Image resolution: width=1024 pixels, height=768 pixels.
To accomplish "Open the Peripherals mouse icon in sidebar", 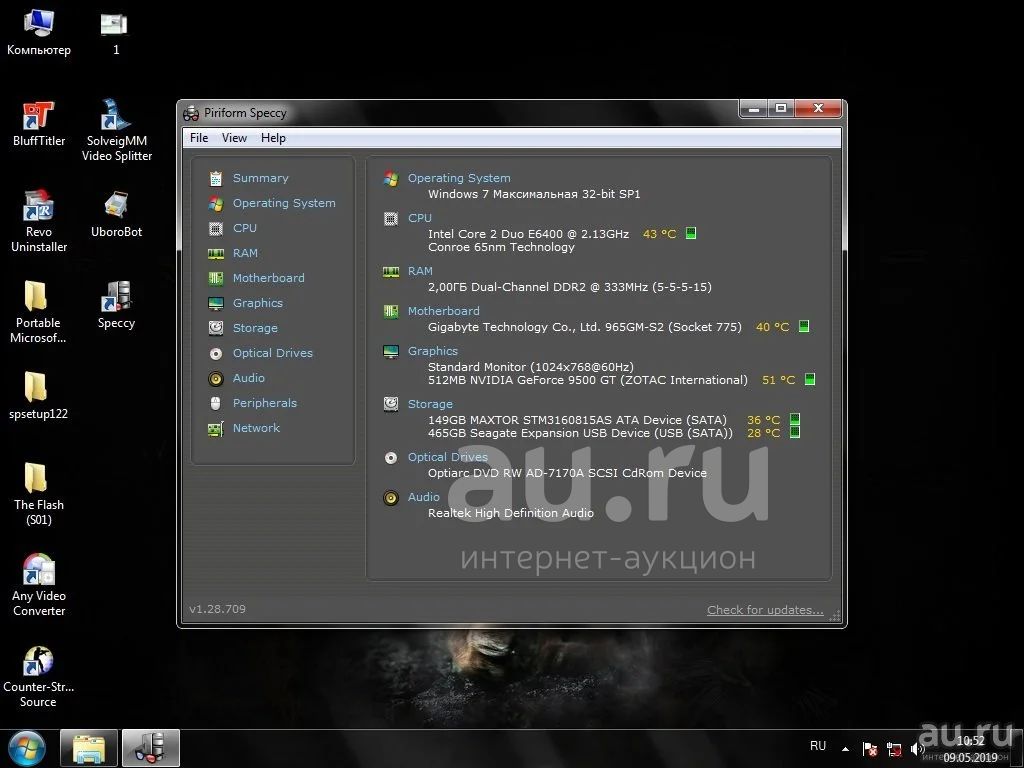I will click(x=216, y=403).
